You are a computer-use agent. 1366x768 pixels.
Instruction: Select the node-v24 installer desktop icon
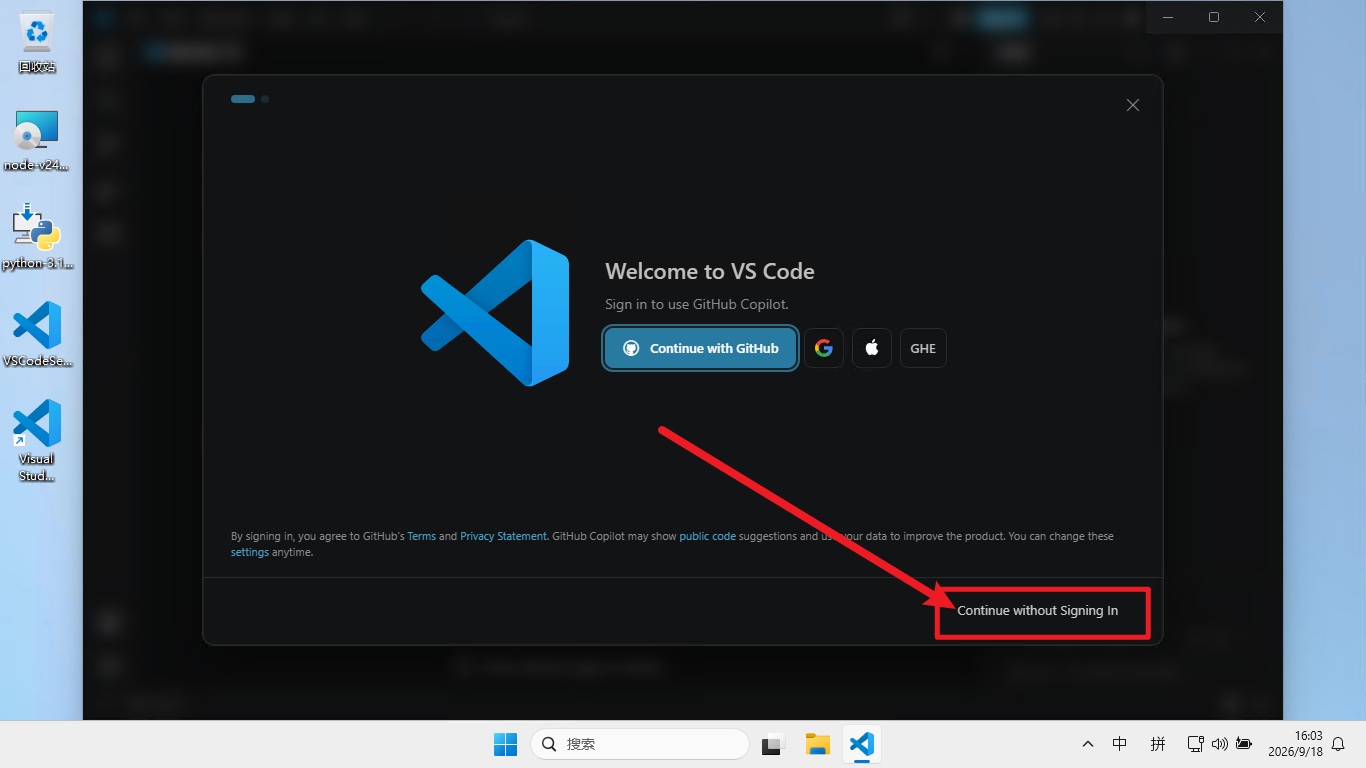pos(37,140)
